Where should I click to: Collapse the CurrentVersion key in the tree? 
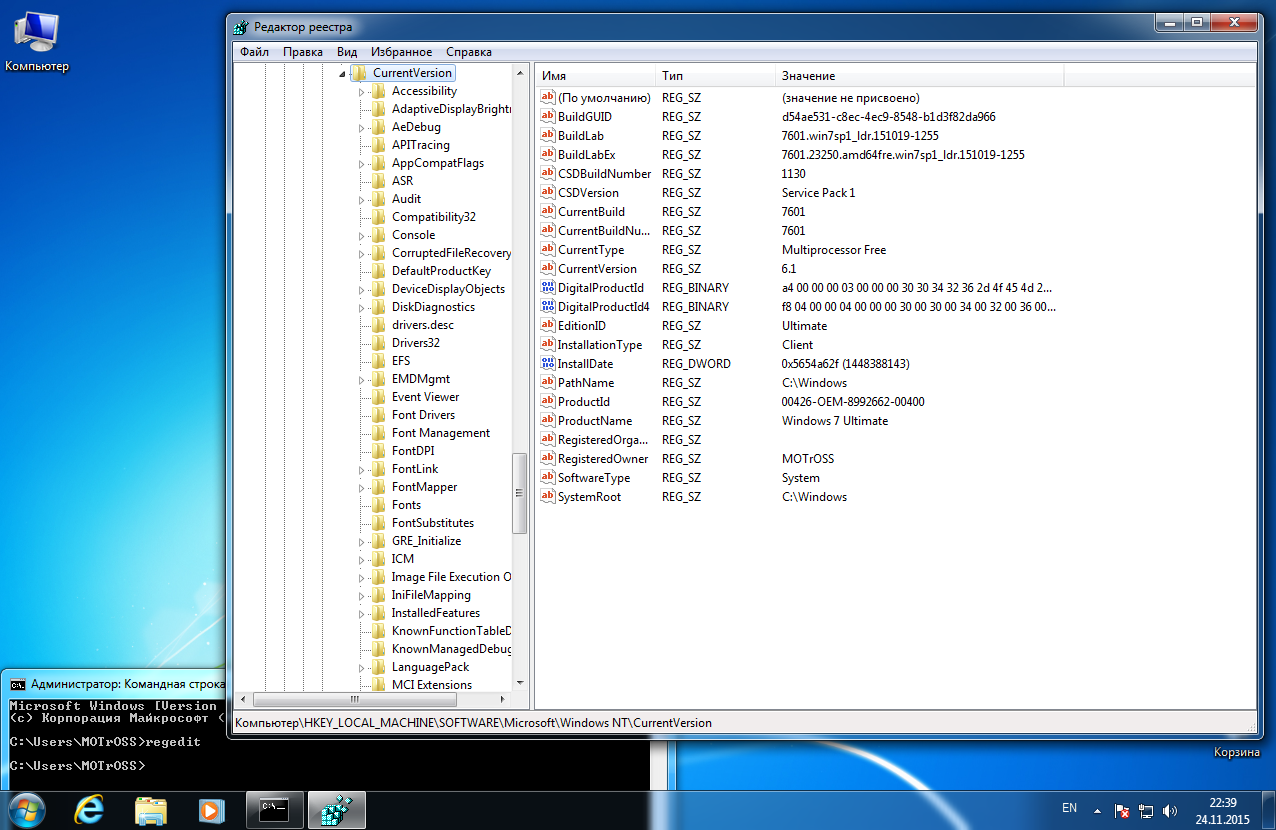[342, 74]
